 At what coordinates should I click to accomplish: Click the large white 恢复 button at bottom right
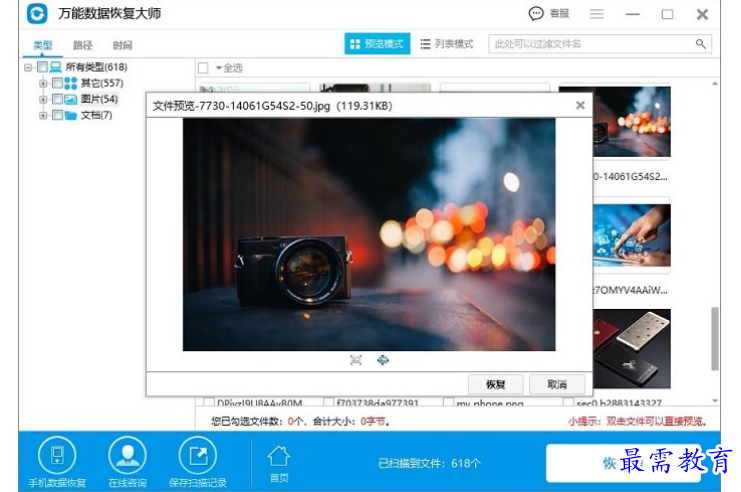pos(623,463)
